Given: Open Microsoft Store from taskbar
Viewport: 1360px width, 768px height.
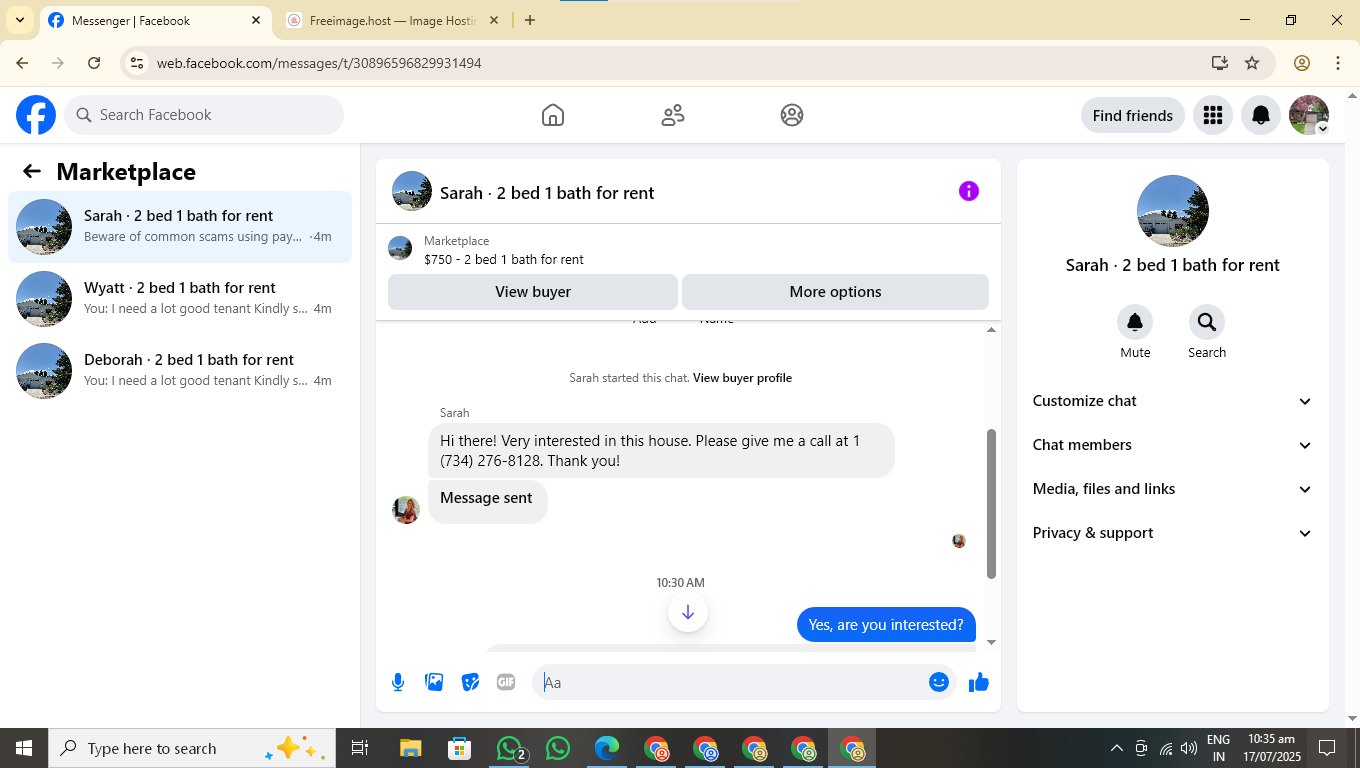Looking at the screenshot, I should click(459, 748).
